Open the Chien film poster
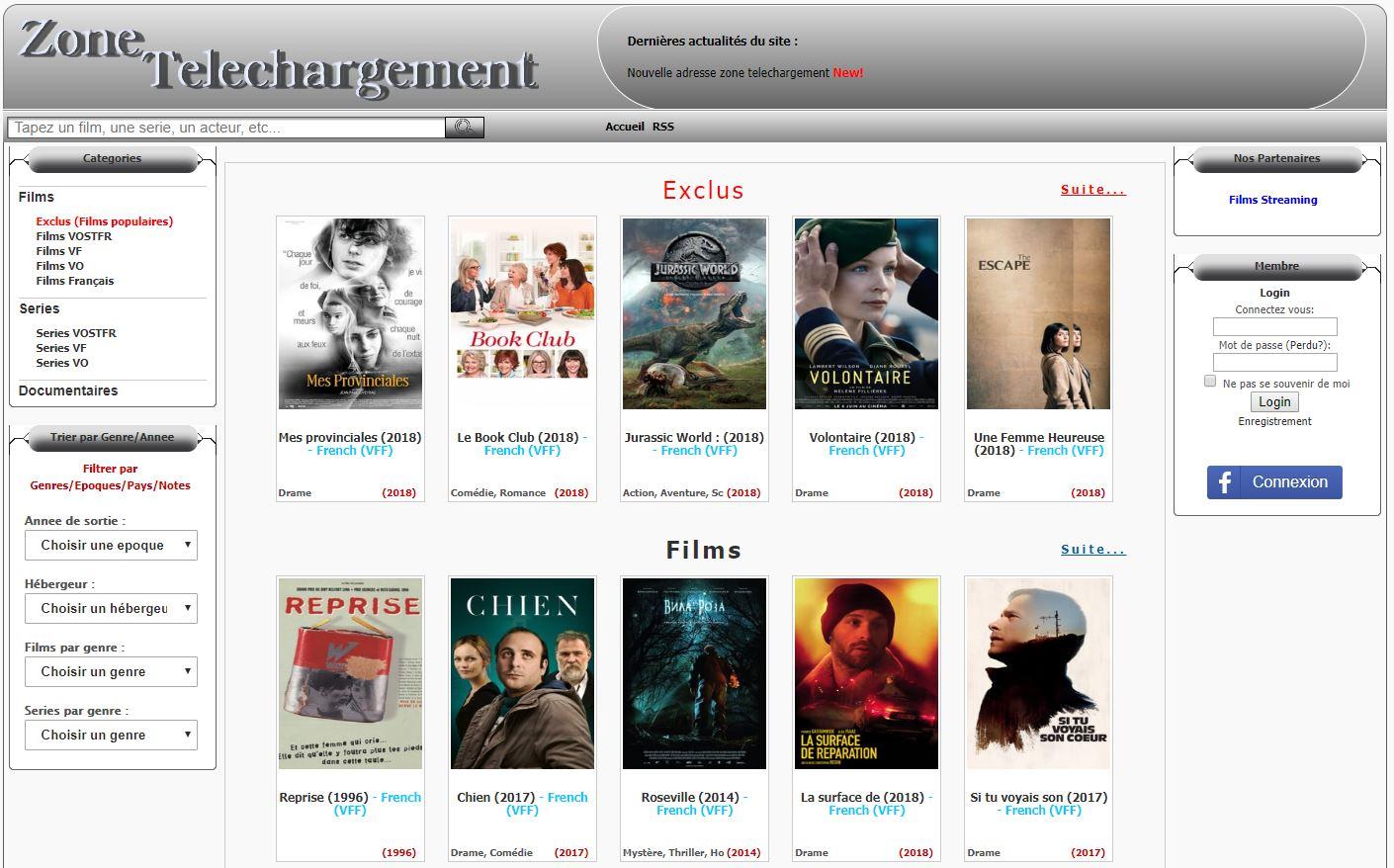Image resolution: width=1394 pixels, height=868 pixels. coord(522,673)
